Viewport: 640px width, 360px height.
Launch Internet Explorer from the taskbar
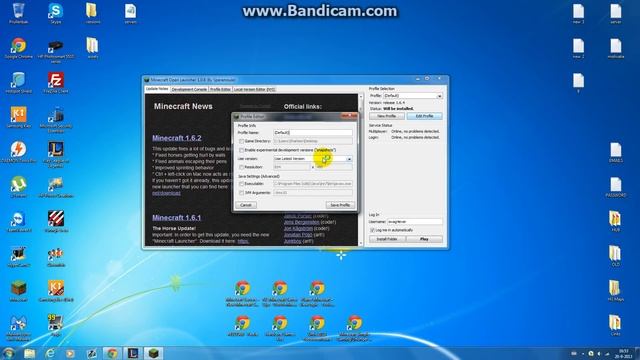point(50,353)
